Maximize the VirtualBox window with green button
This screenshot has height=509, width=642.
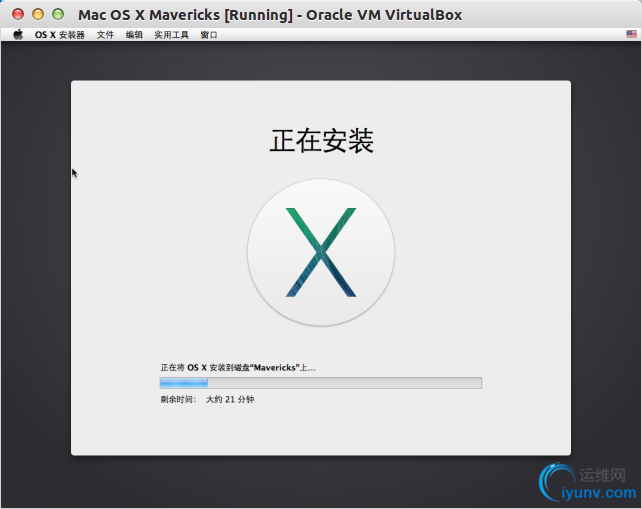(58, 14)
